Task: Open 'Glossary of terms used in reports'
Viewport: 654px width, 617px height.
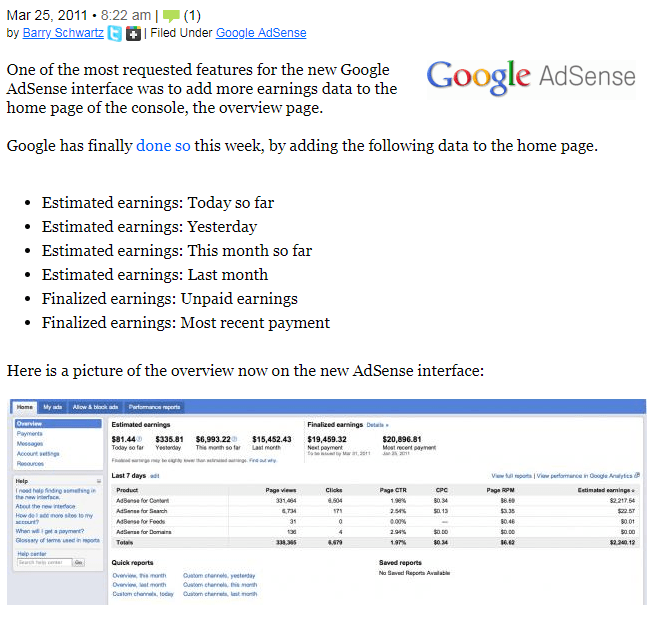Action: pyautogui.click(x=58, y=540)
